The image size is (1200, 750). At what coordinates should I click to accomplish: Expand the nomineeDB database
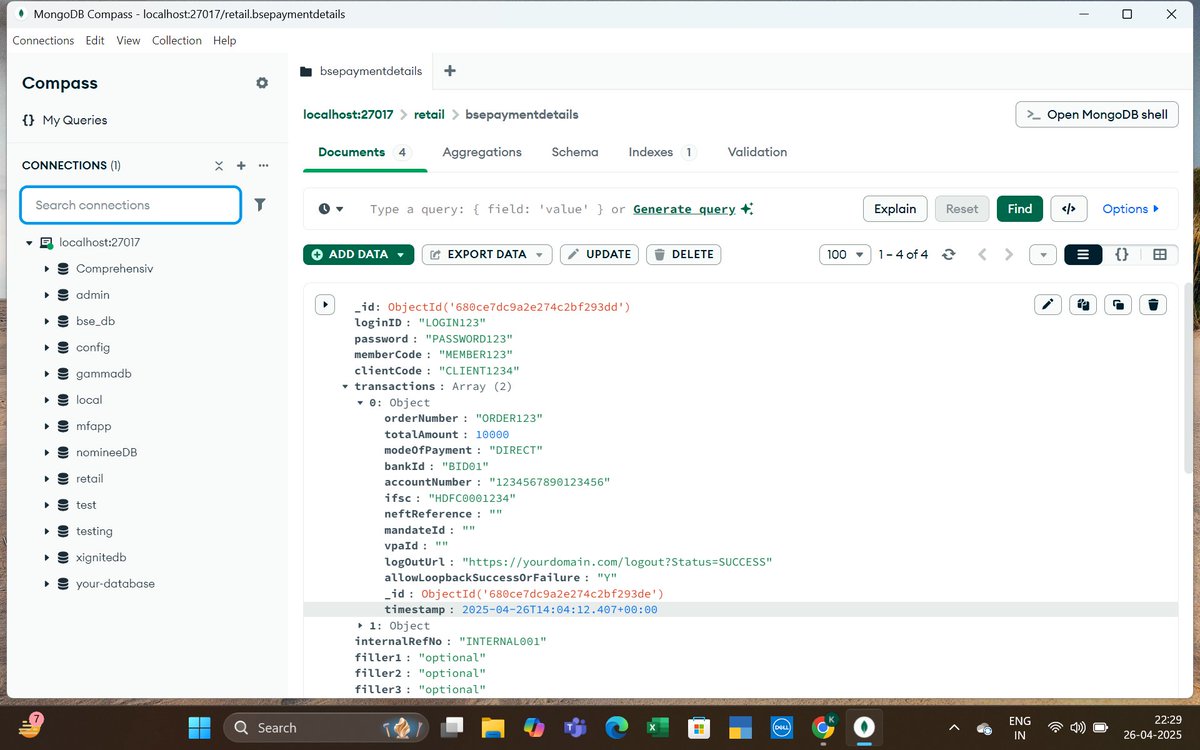[47, 452]
